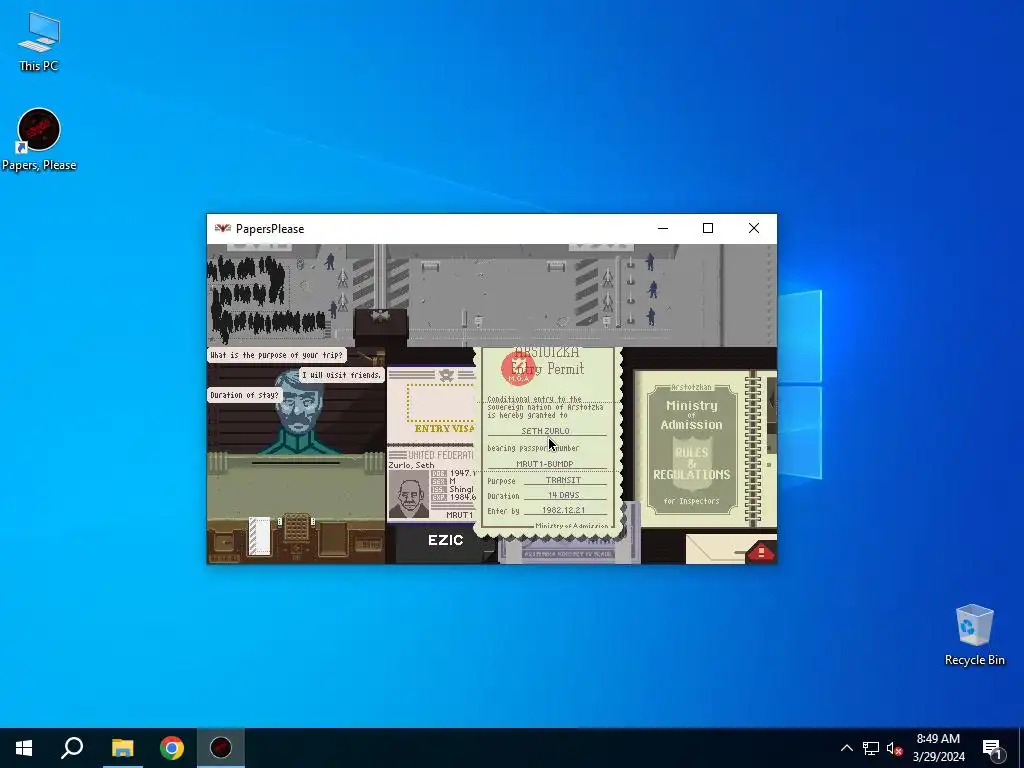Image resolution: width=1024 pixels, height=768 pixels.
Task: Click the muted volume tray icon
Action: 894,748
